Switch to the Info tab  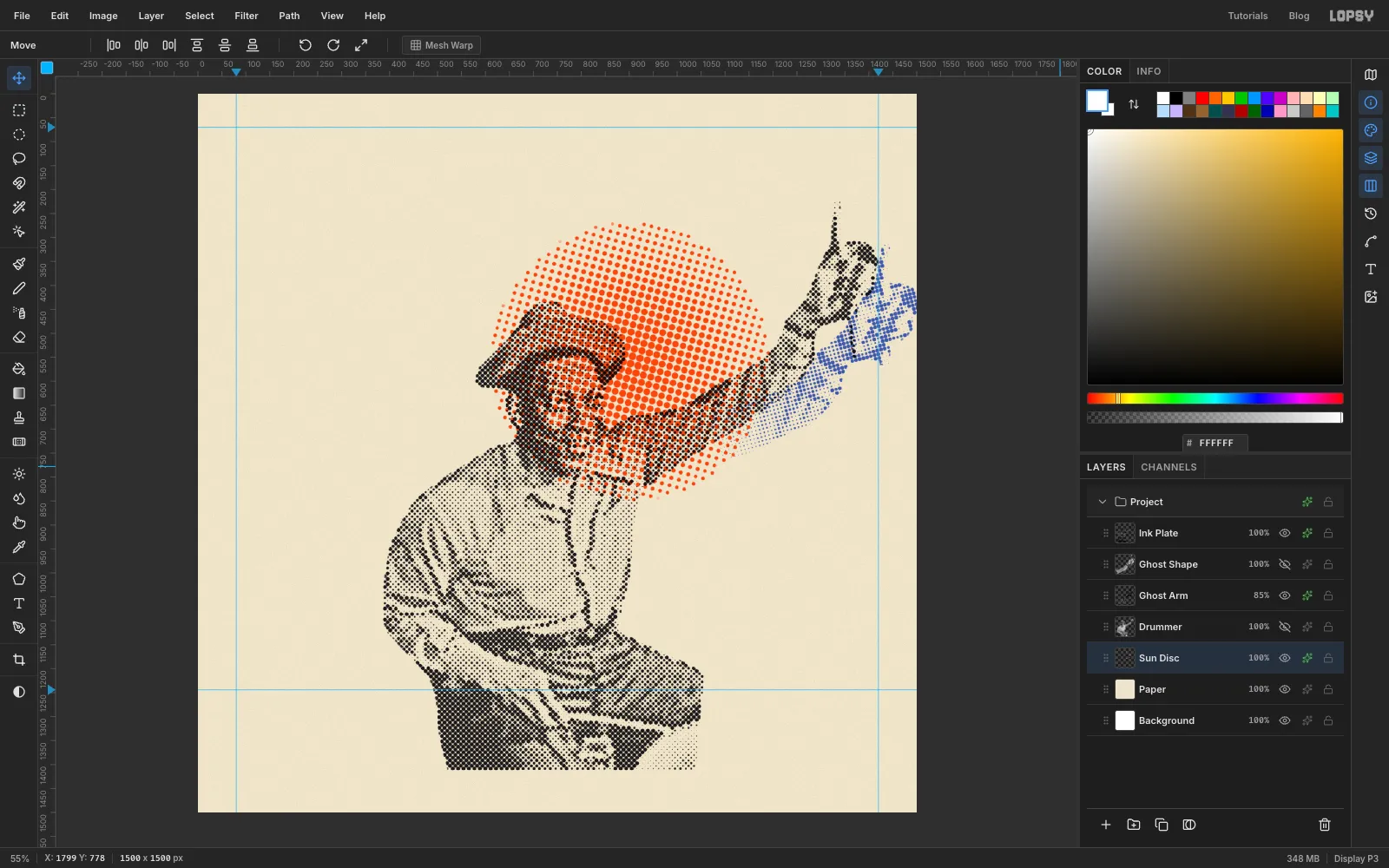pos(1149,71)
